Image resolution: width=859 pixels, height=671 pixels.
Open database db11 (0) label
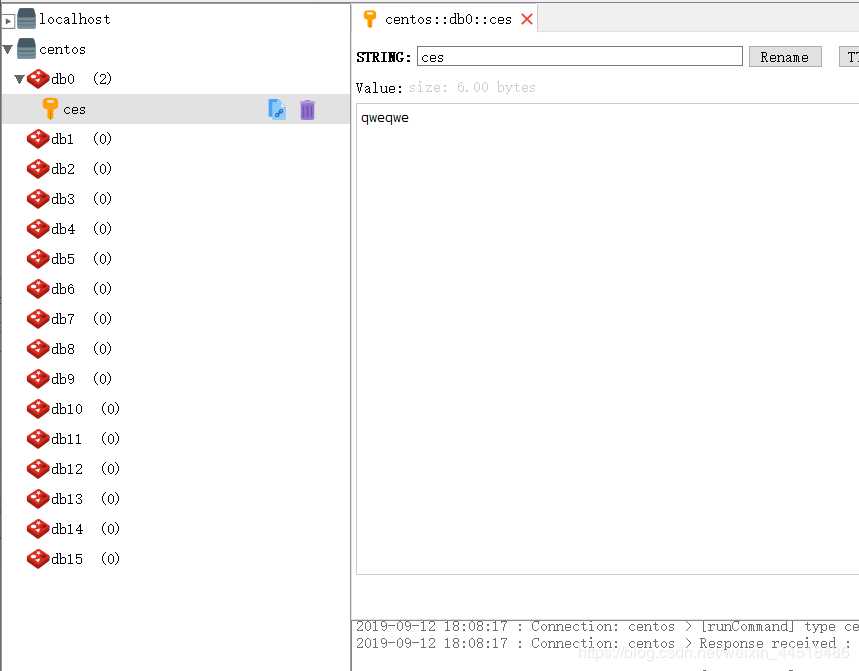pyautogui.click(x=85, y=439)
